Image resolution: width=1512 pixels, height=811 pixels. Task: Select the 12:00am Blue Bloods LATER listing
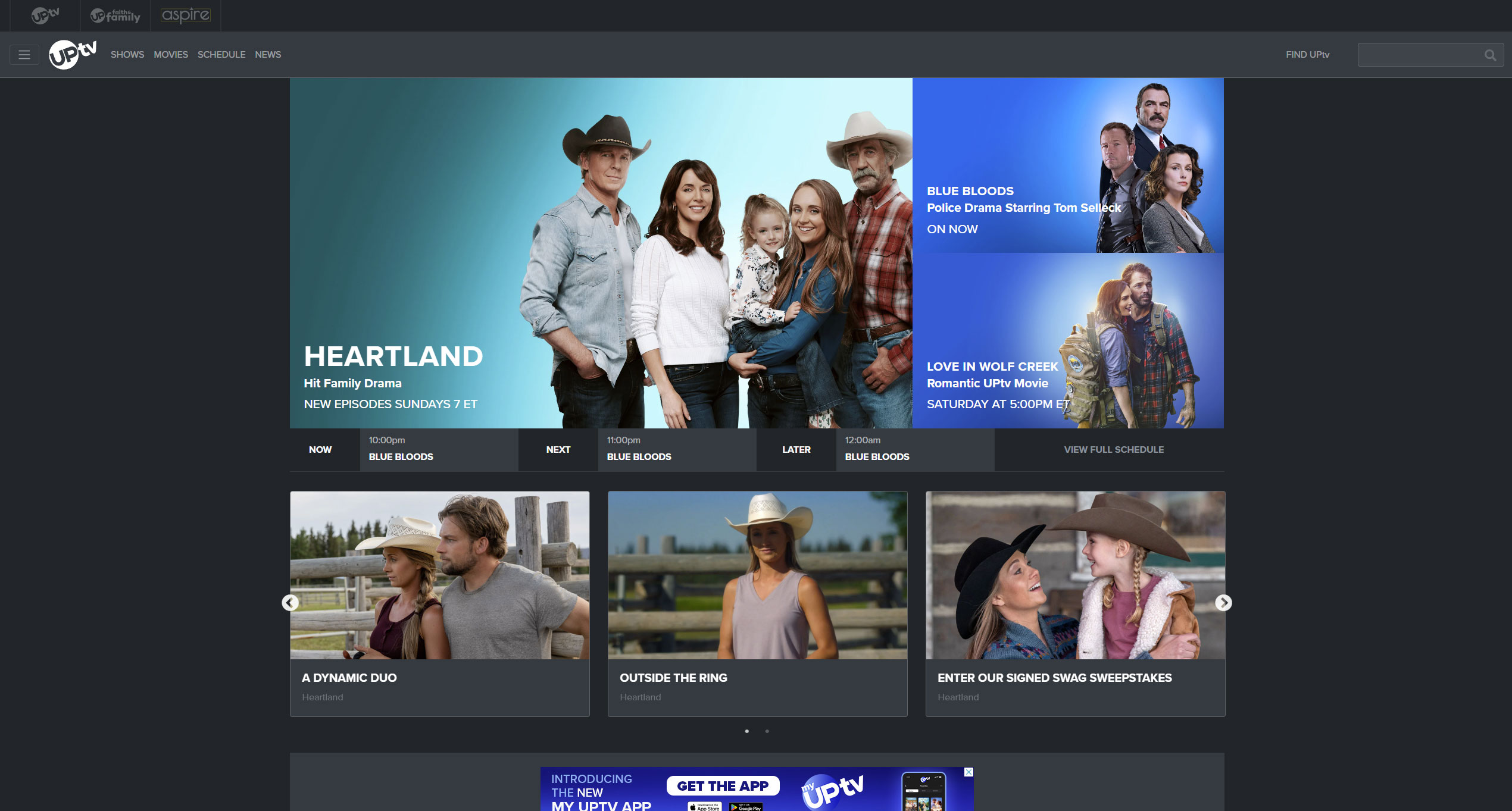coord(915,449)
